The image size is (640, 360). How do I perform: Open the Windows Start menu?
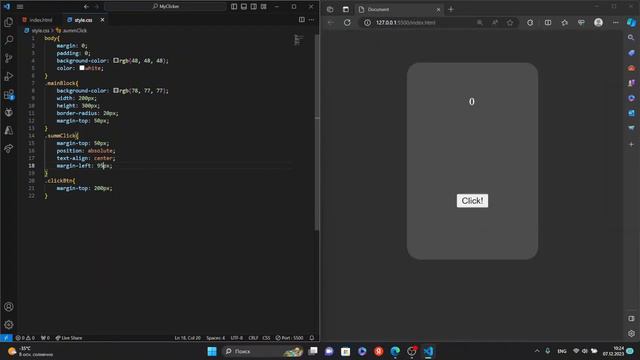212,351
